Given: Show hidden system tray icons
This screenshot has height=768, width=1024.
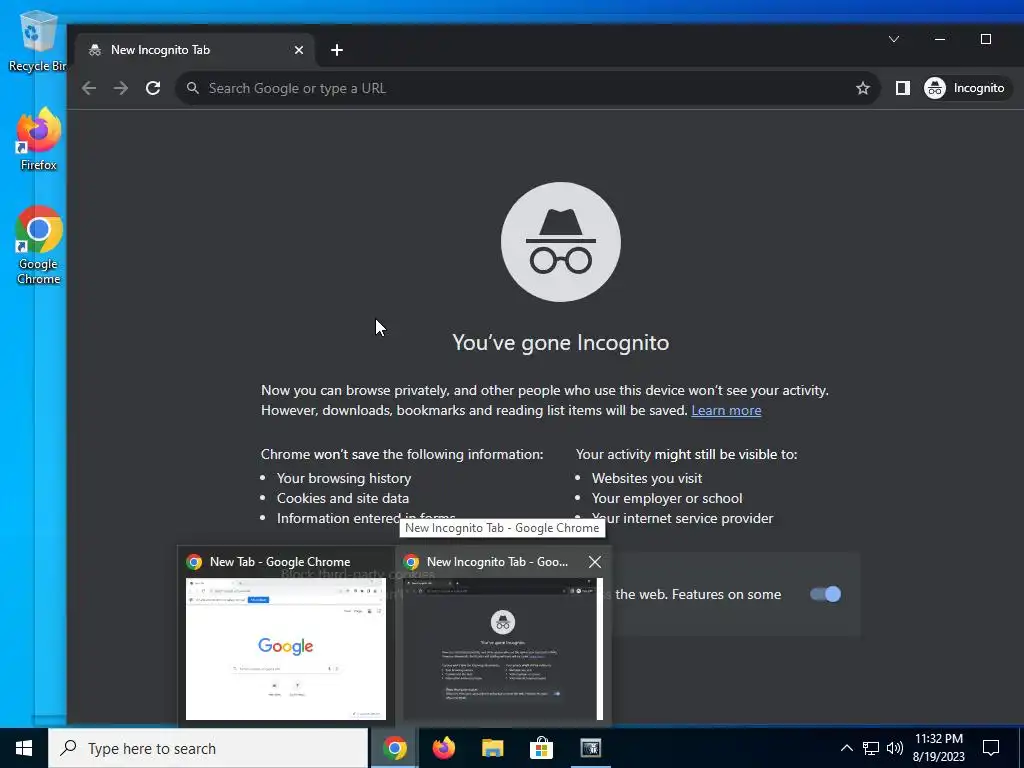Looking at the screenshot, I should pyautogui.click(x=846, y=748).
